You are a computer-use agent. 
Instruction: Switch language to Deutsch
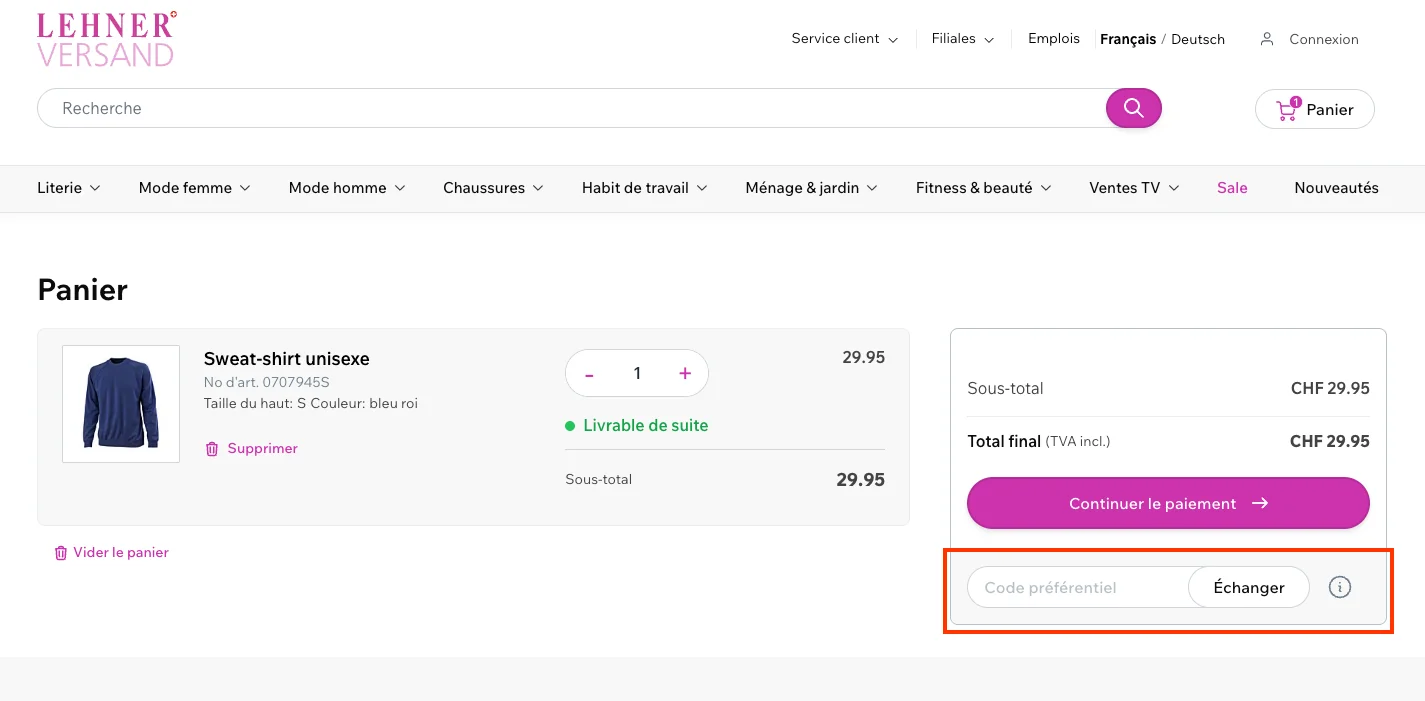click(x=1197, y=39)
